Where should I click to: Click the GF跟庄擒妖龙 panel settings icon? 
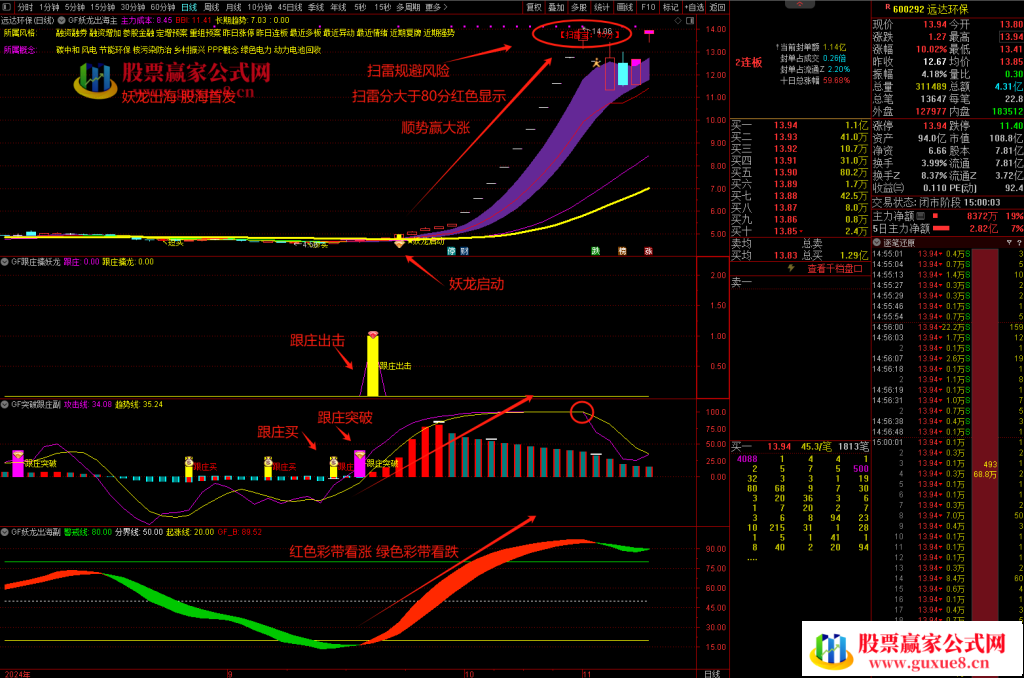click(x=5, y=262)
